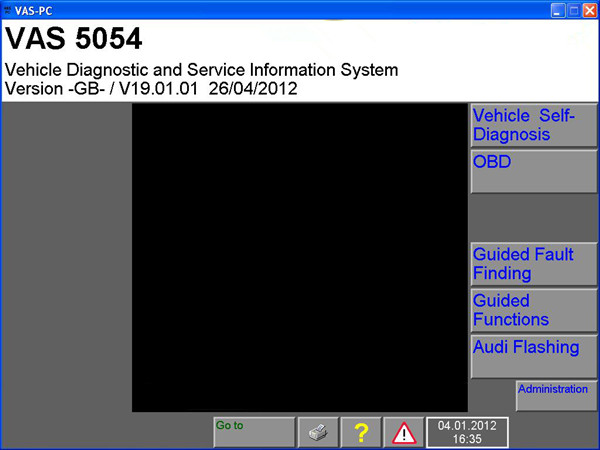Click the VAS-PC window title bar
This screenshot has height=450, width=600.
pos(280,8)
